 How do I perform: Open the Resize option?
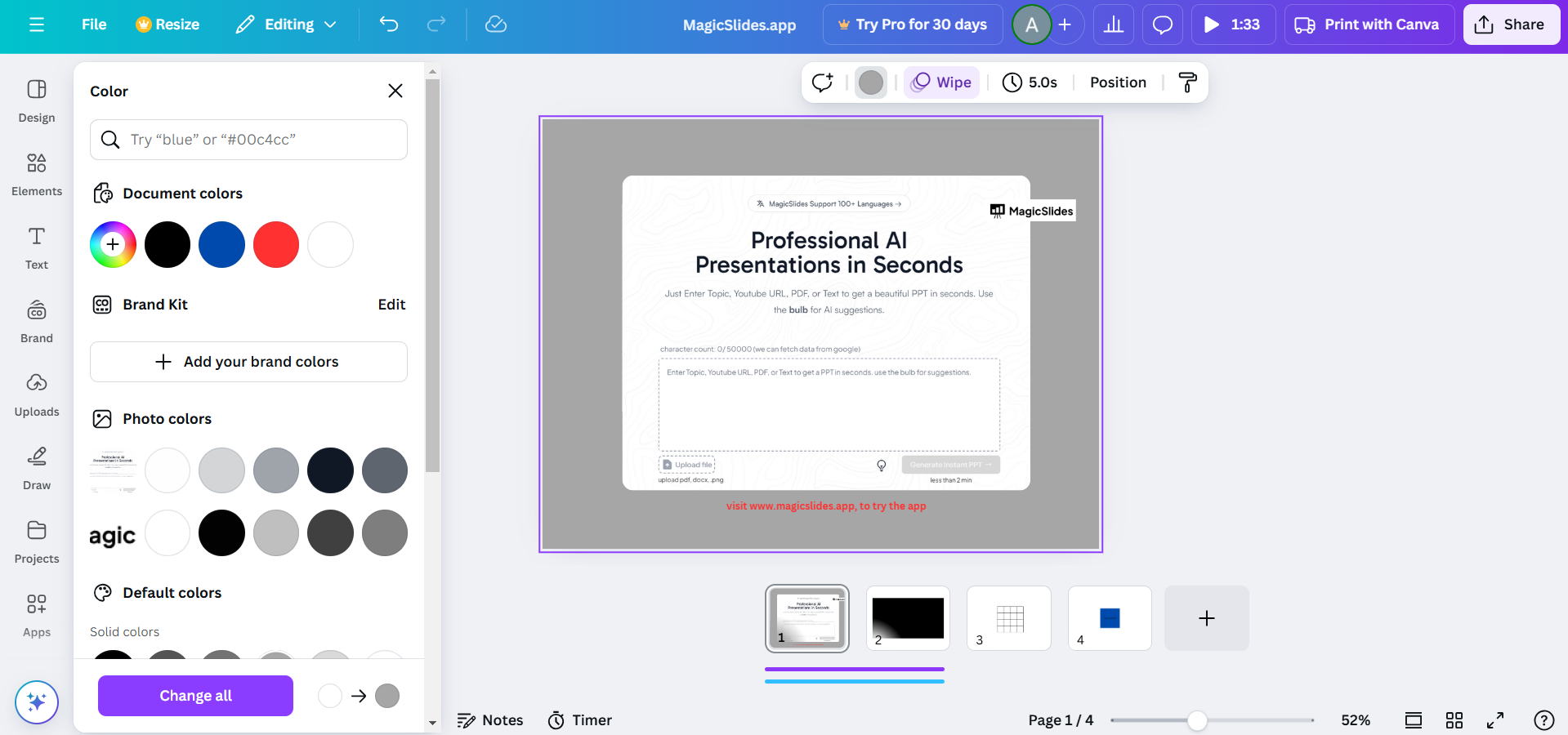pyautogui.click(x=168, y=24)
